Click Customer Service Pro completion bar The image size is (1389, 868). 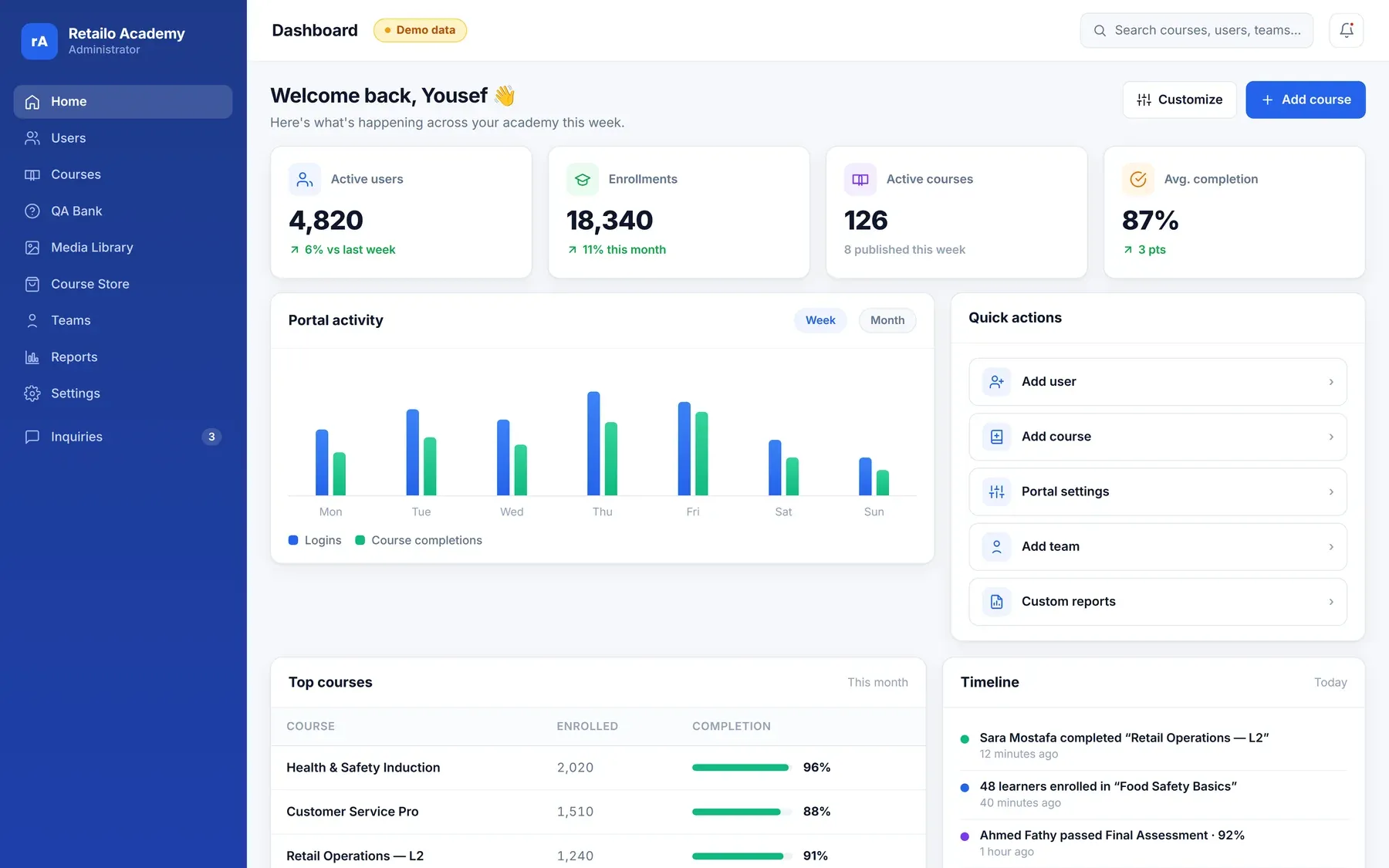742,812
